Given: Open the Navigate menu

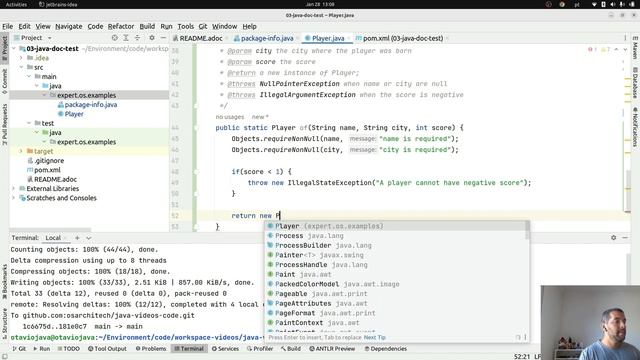Looking at the screenshot, I should (x=69, y=26).
